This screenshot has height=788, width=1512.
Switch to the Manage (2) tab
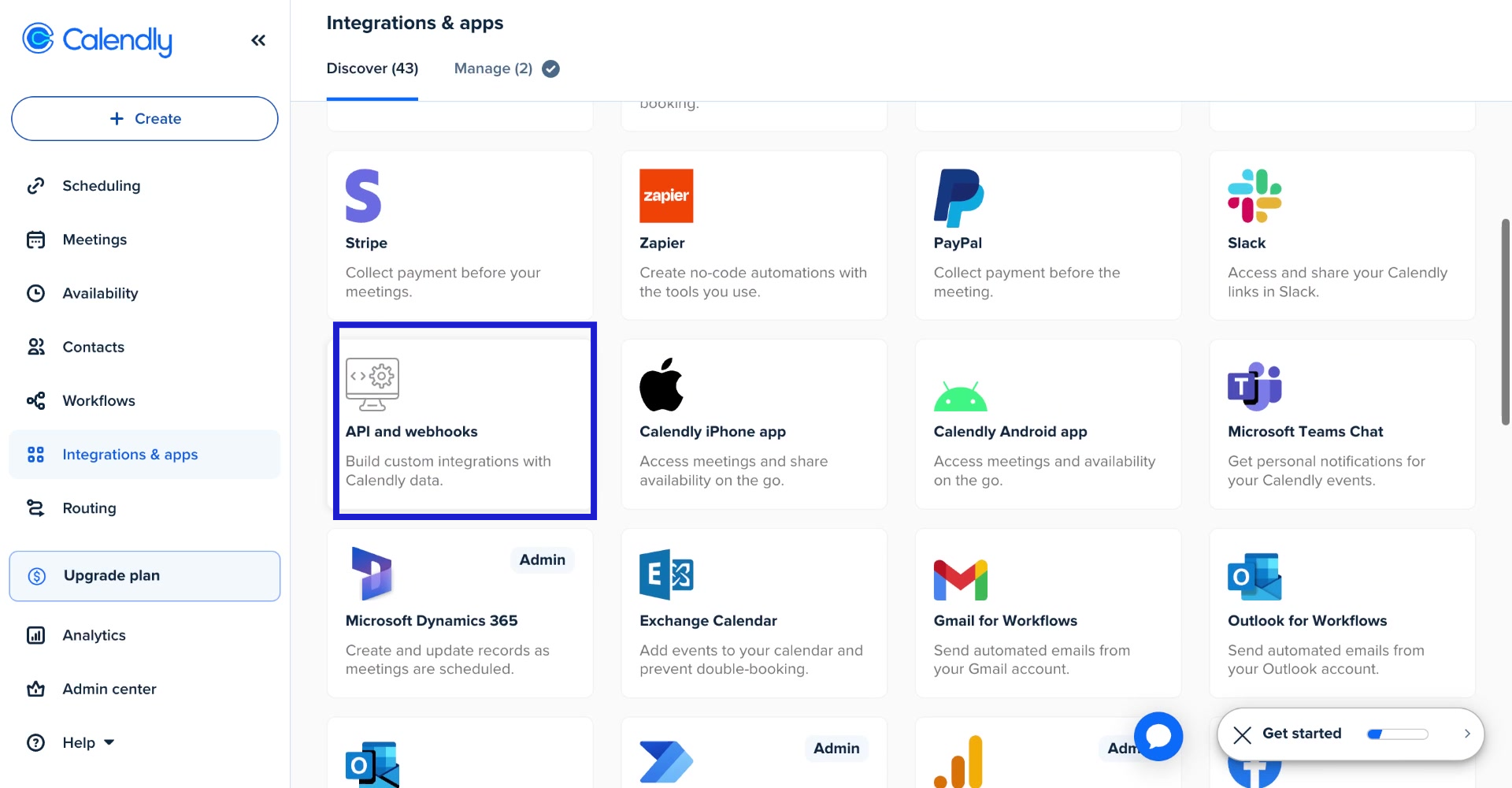point(493,69)
